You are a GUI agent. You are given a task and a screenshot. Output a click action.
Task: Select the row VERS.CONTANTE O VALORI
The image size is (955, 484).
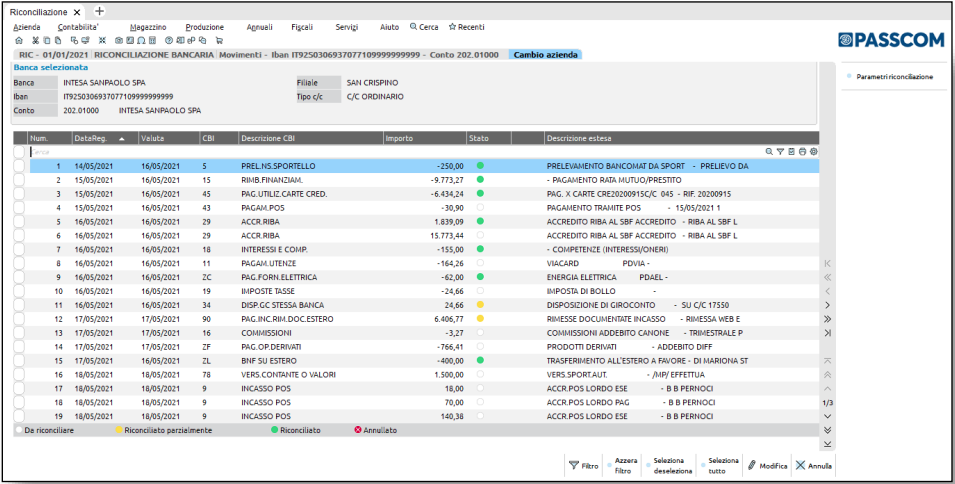click(x=424, y=374)
